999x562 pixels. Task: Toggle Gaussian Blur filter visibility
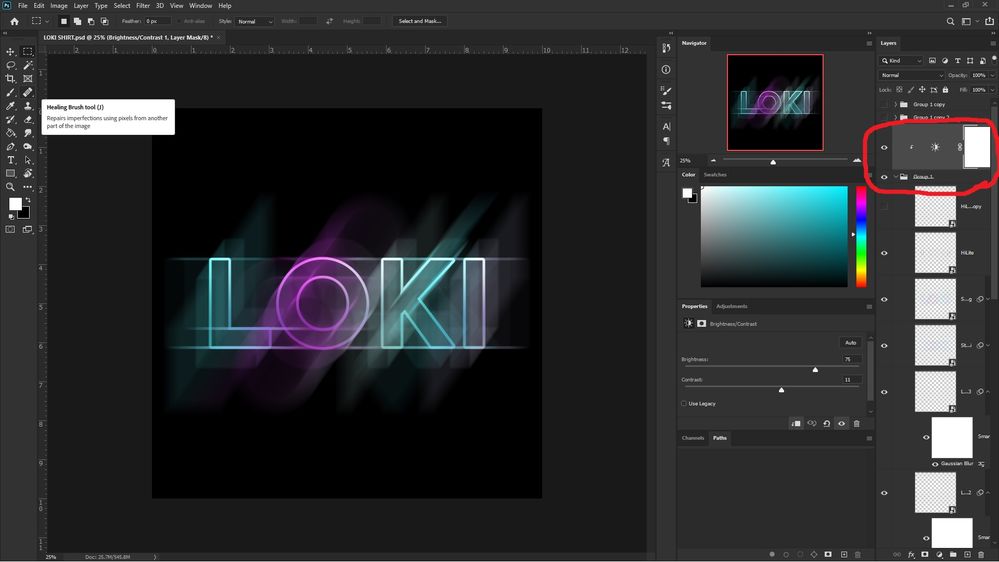tap(935, 464)
